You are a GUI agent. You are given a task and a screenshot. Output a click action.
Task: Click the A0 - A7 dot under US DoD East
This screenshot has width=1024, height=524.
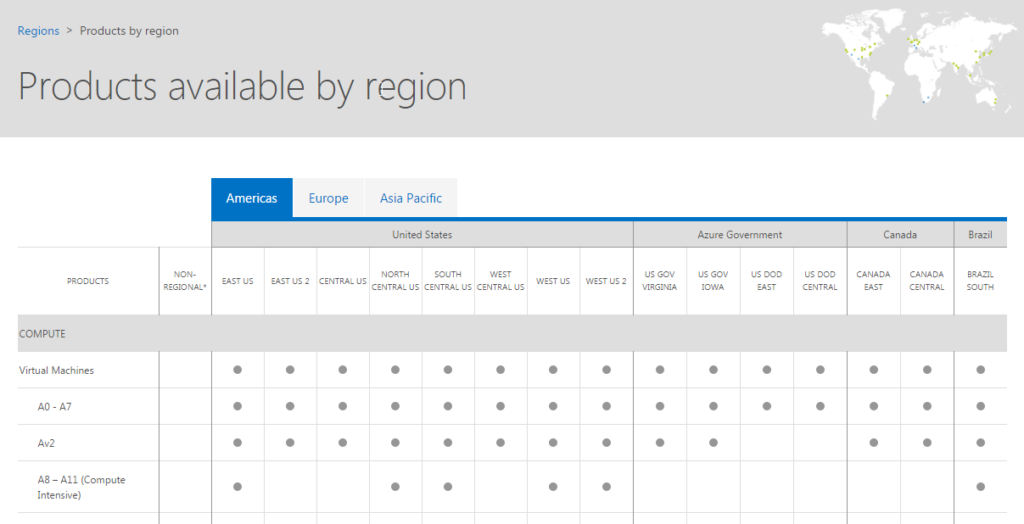(x=767, y=406)
